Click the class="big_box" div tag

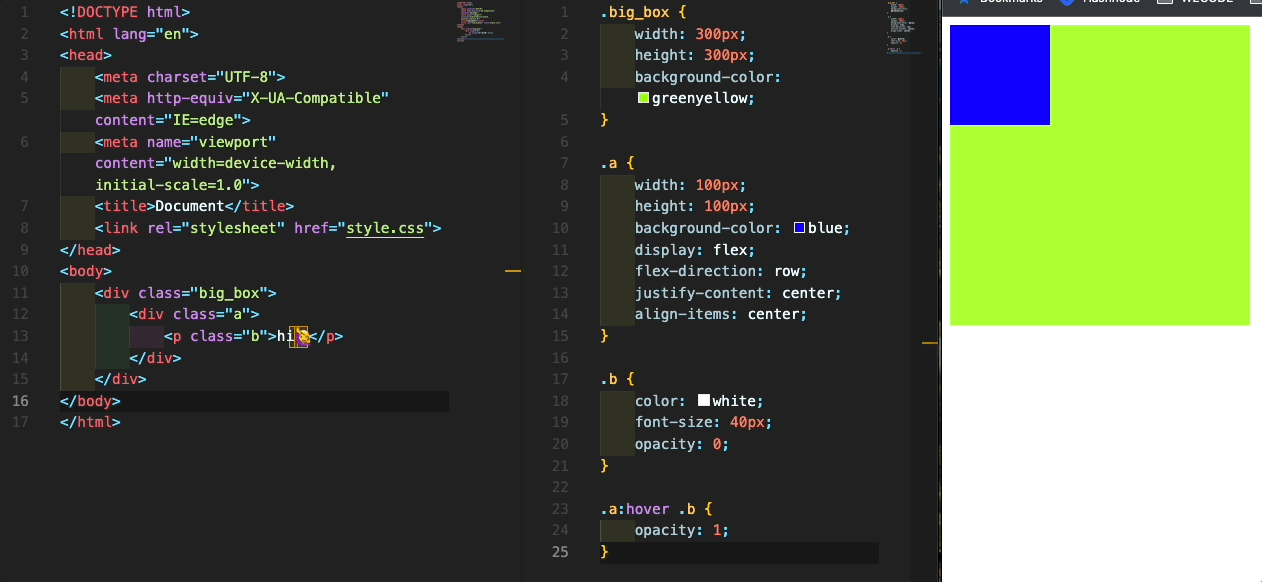[x=186, y=293]
